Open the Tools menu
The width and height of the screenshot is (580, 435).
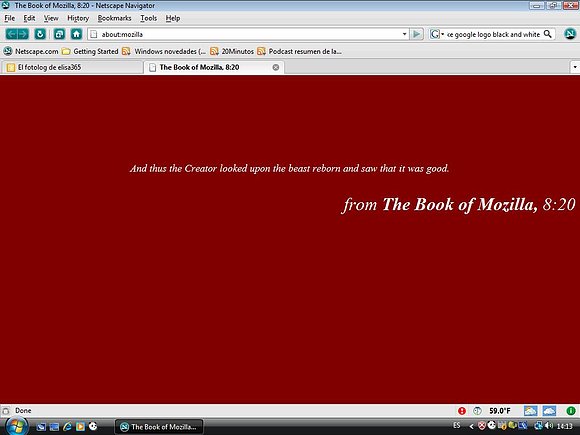tap(148, 18)
